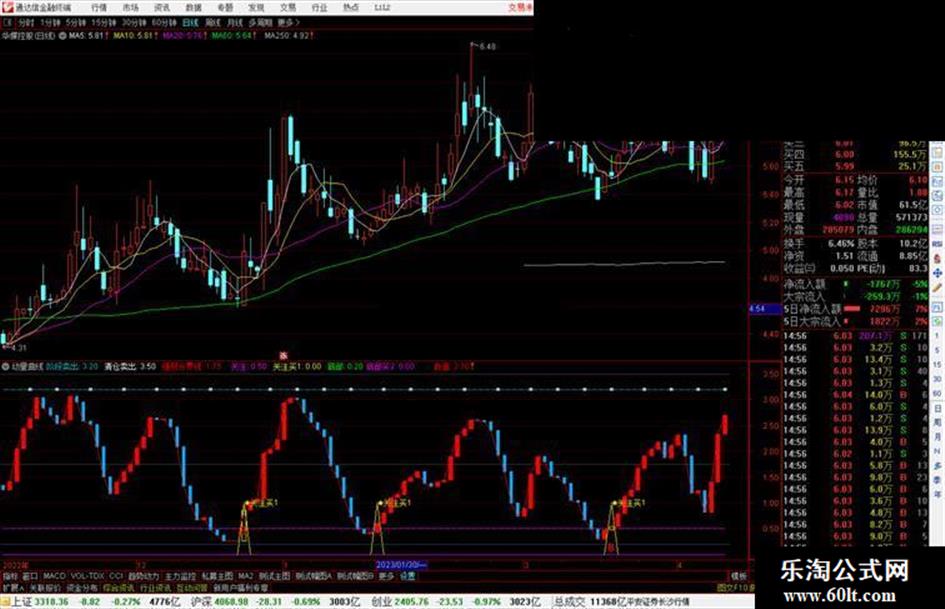Open the 更多 indicator list at bottom
Screen dimensions: 945x609
coord(386,576)
